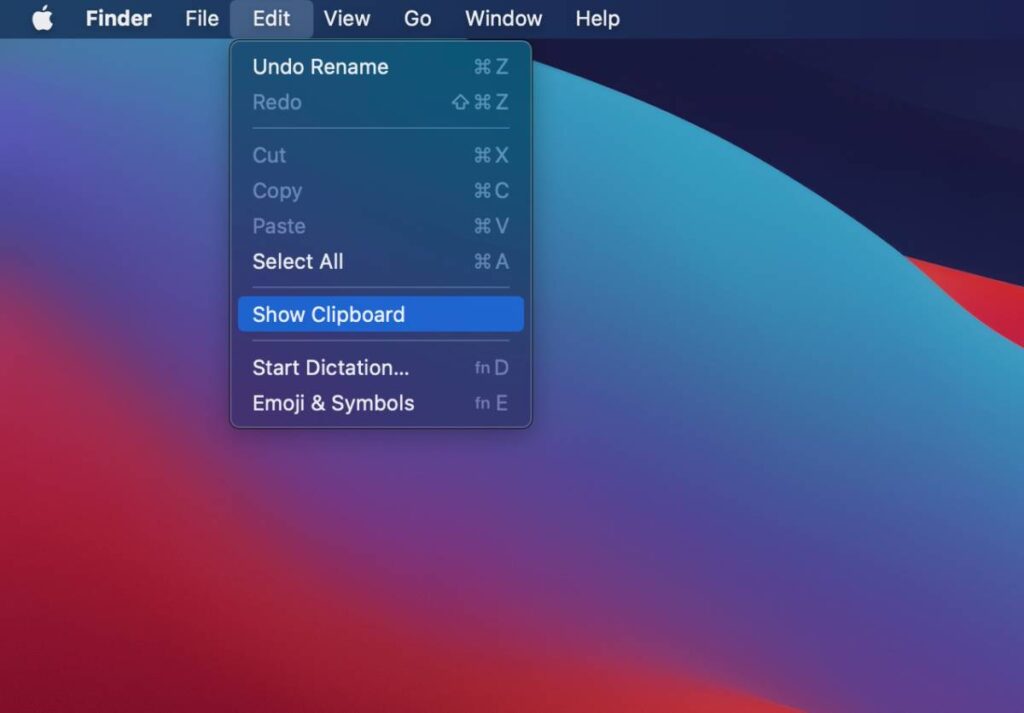Open the Go menu
The image size is (1024, 713).
point(417,18)
